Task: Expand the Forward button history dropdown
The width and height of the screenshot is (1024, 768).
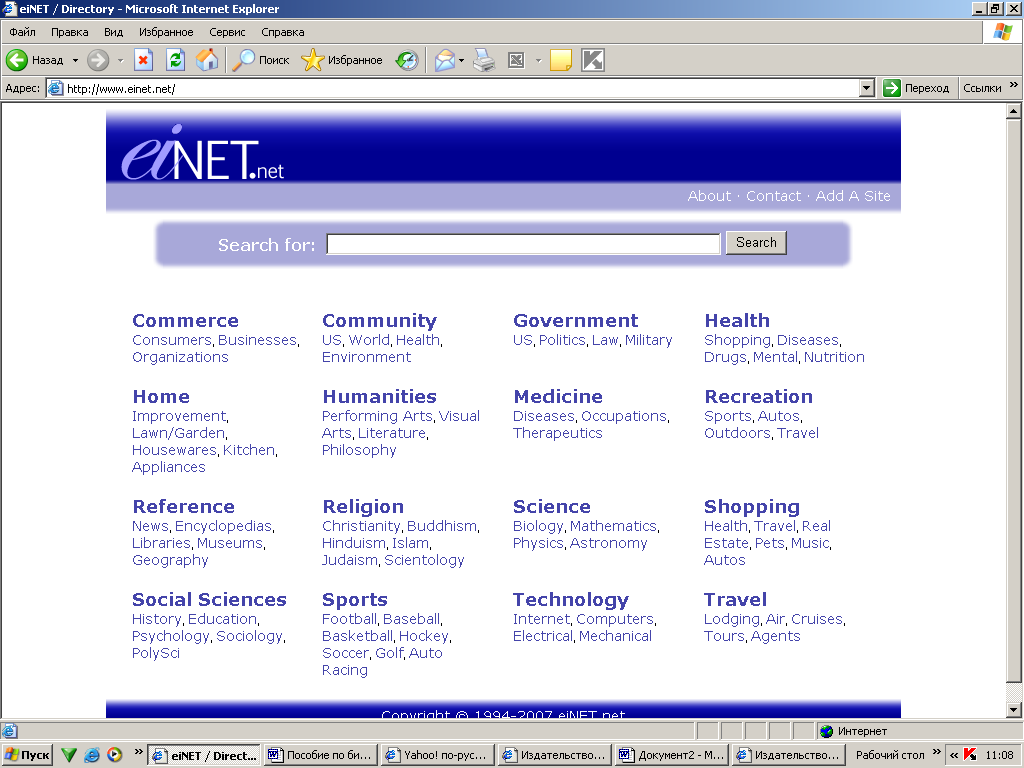Action: pyautogui.click(x=120, y=60)
